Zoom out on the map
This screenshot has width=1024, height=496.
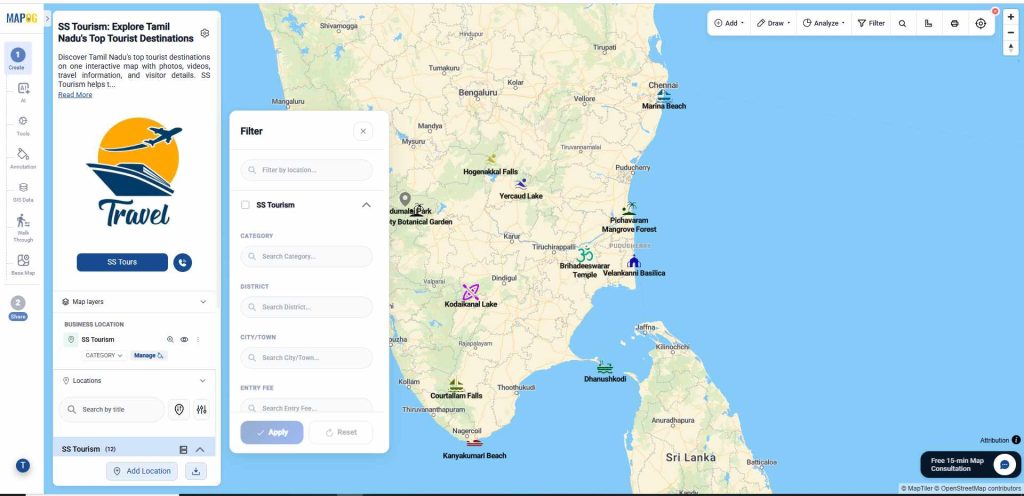point(1011,32)
